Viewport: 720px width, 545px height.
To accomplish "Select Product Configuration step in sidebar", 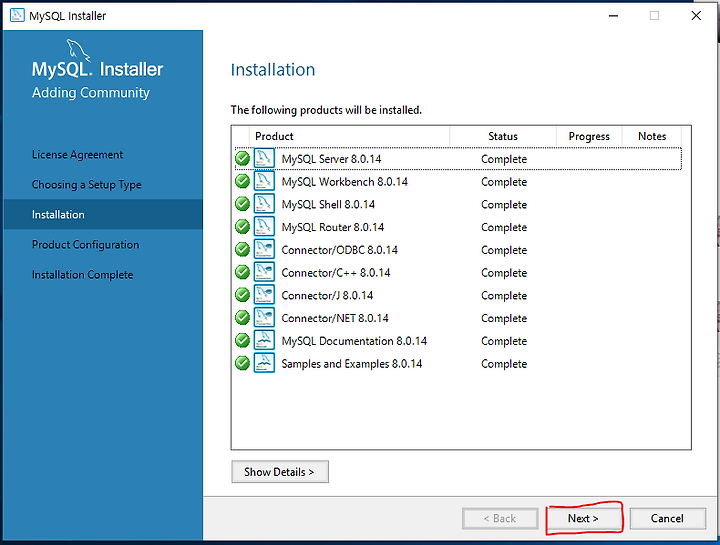I will tap(85, 245).
